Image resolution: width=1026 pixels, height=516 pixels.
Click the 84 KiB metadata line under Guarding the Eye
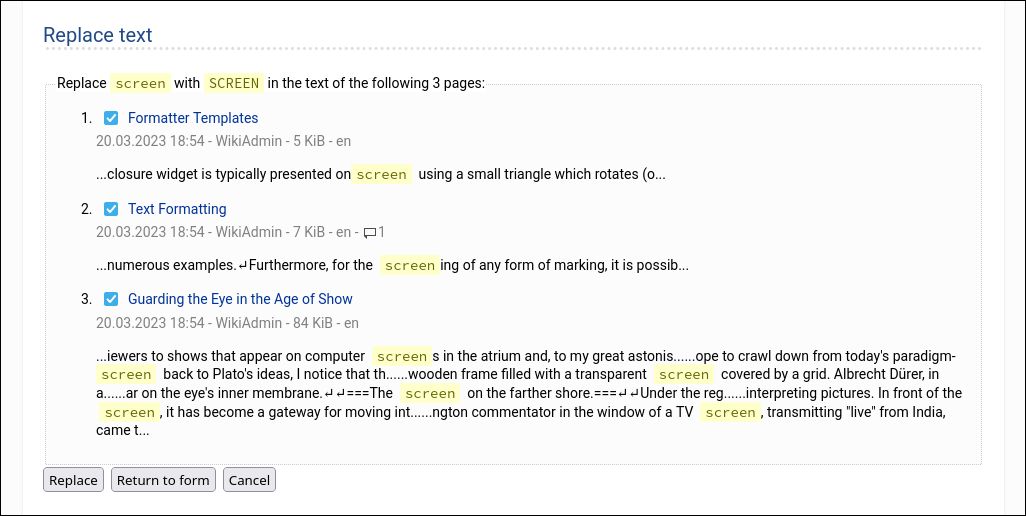(x=227, y=323)
